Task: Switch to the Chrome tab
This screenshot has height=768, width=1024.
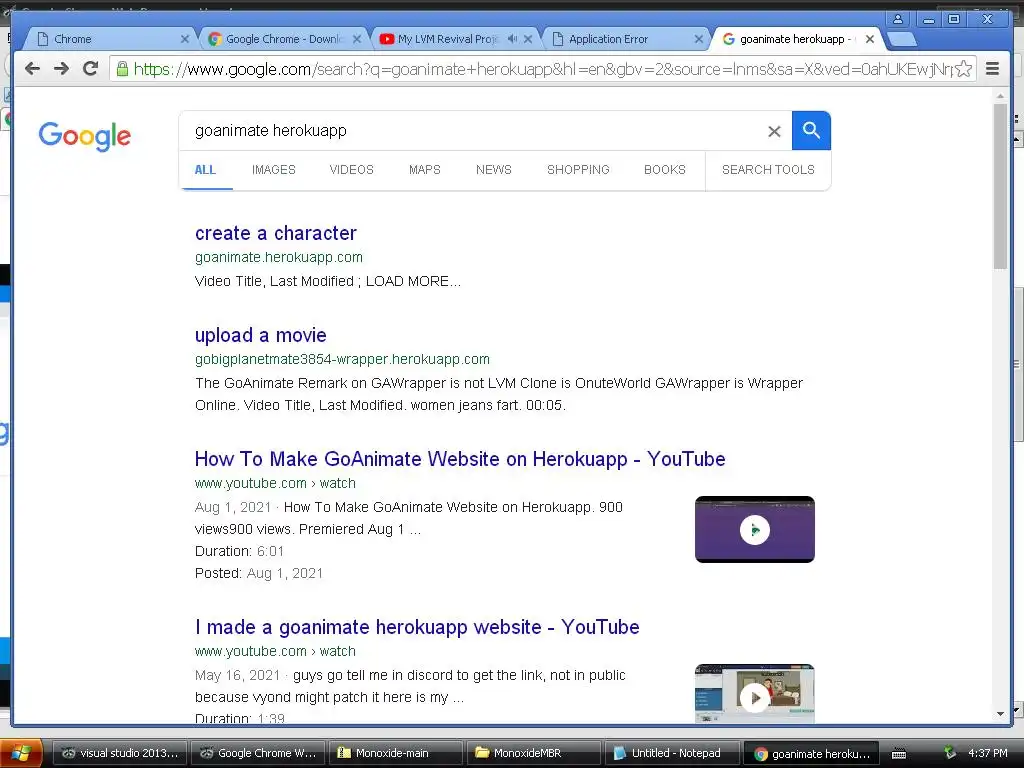Action: [108, 39]
